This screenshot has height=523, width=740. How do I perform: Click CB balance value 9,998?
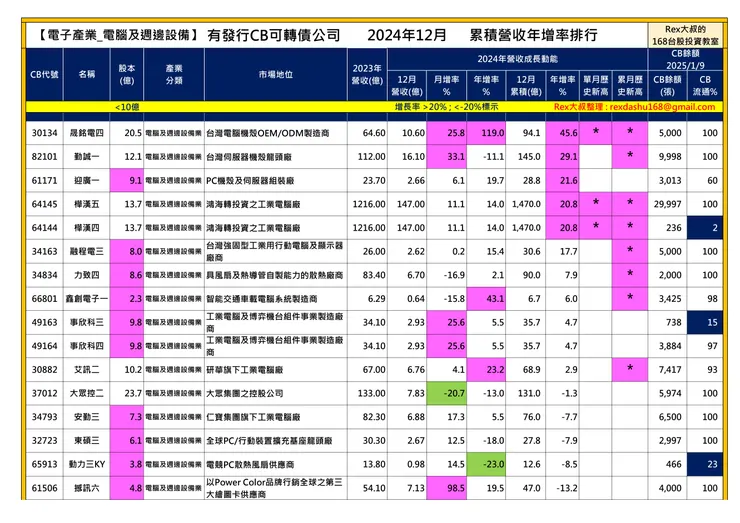pyautogui.click(x=667, y=157)
